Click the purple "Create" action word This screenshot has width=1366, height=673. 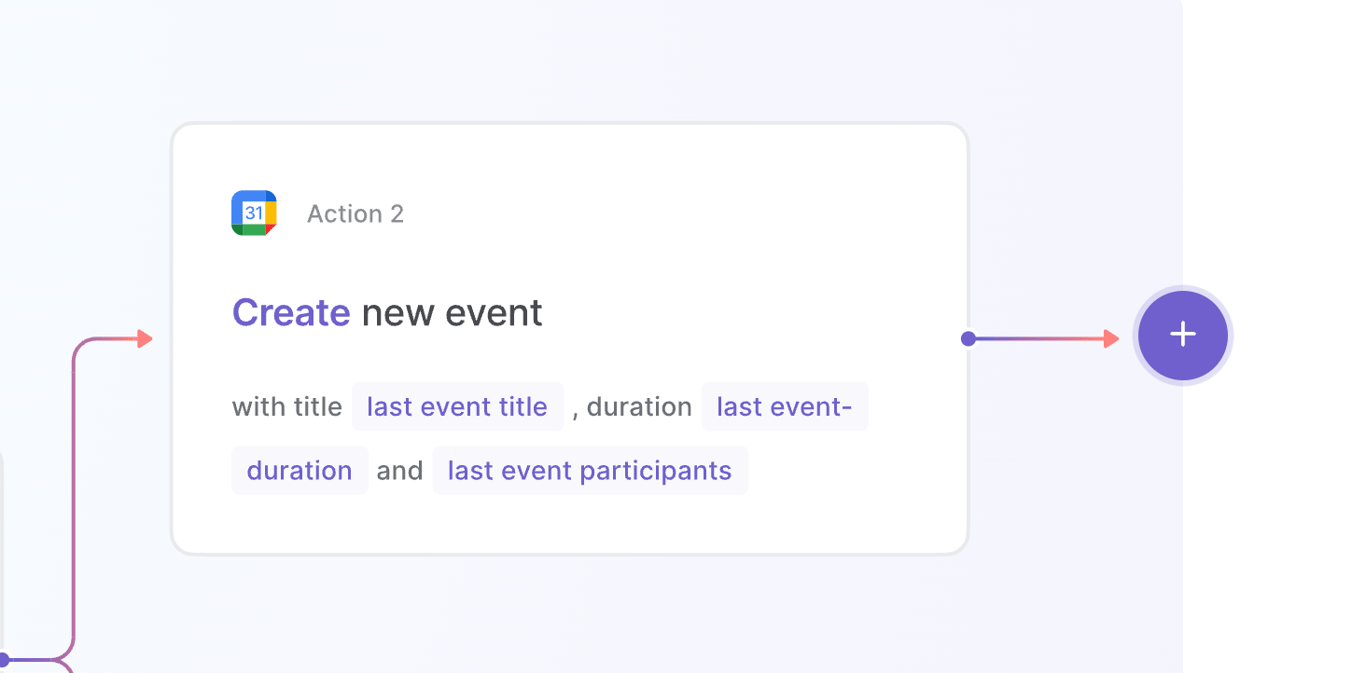pos(291,313)
